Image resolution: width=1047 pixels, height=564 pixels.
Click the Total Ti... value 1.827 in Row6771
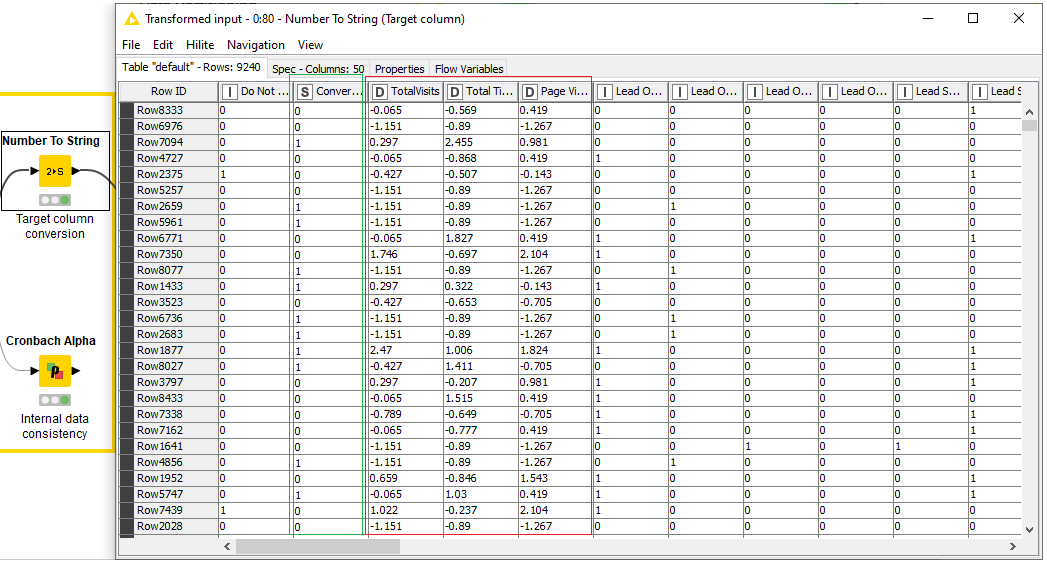pos(480,238)
